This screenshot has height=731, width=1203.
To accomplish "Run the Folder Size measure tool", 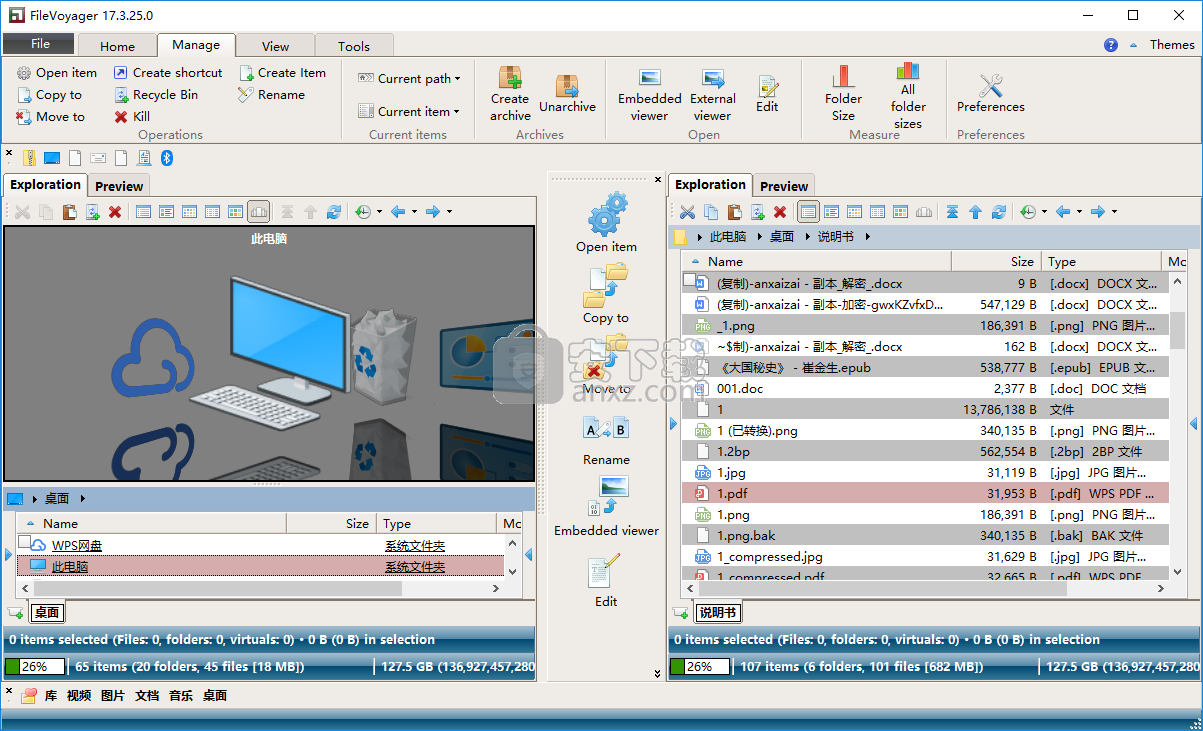I will [843, 77].
